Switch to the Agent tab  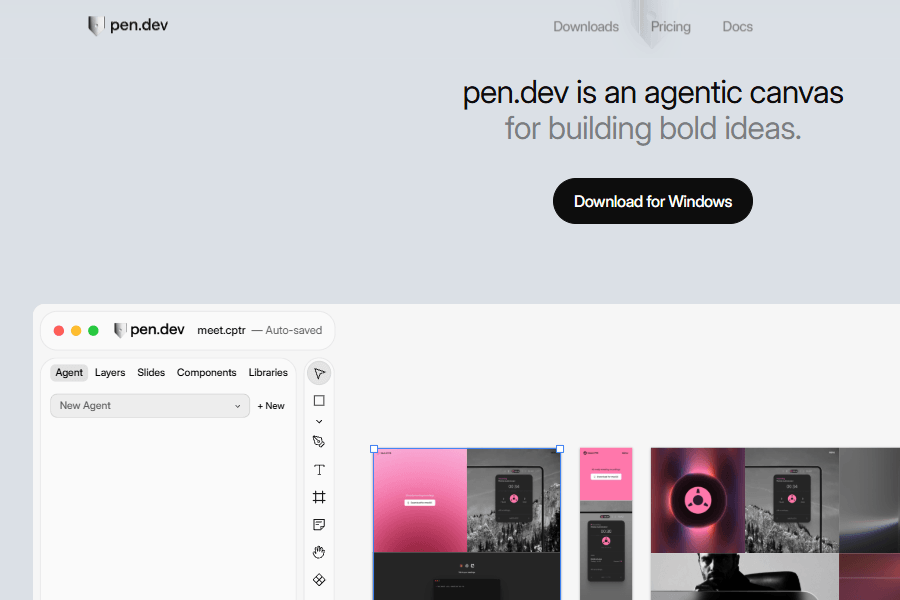[x=69, y=373]
